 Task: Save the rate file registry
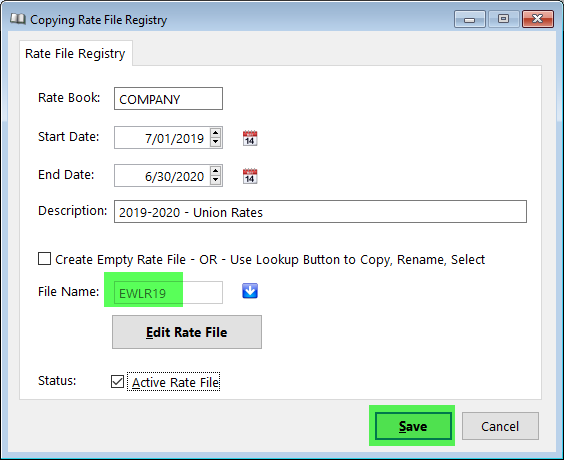(x=413, y=426)
